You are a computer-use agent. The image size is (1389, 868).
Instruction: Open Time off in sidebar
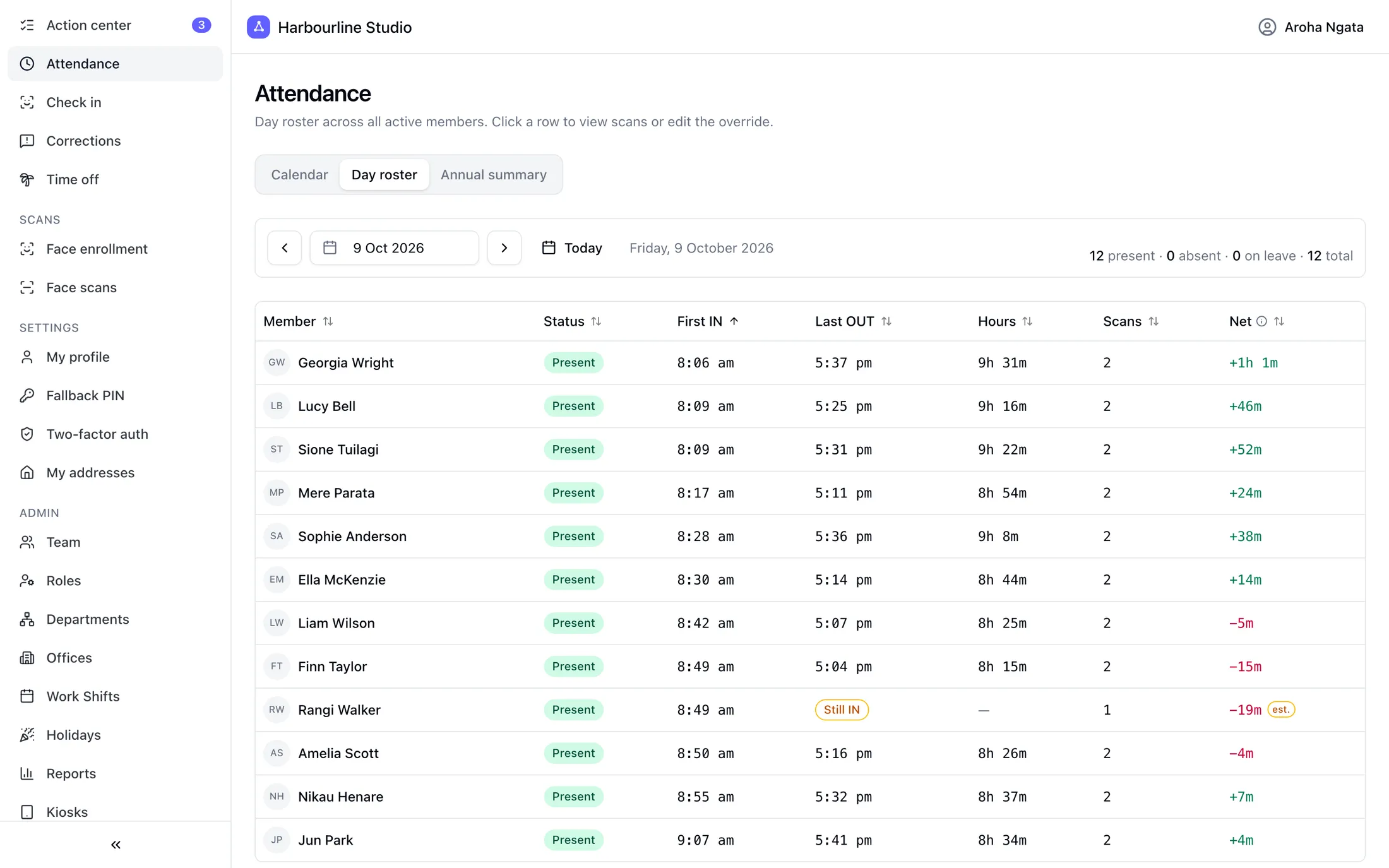pyautogui.click(x=115, y=179)
